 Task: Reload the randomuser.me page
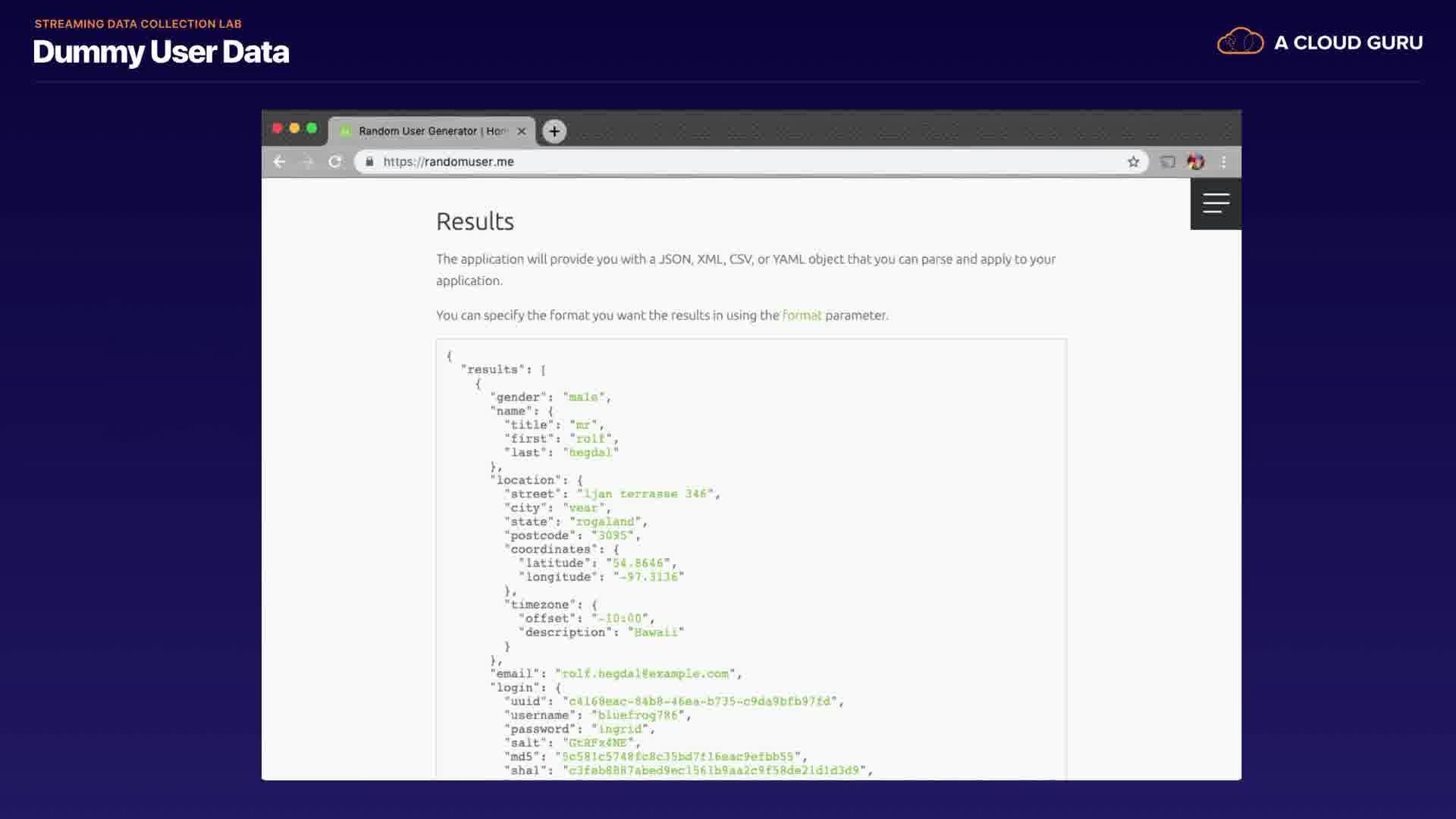click(335, 162)
